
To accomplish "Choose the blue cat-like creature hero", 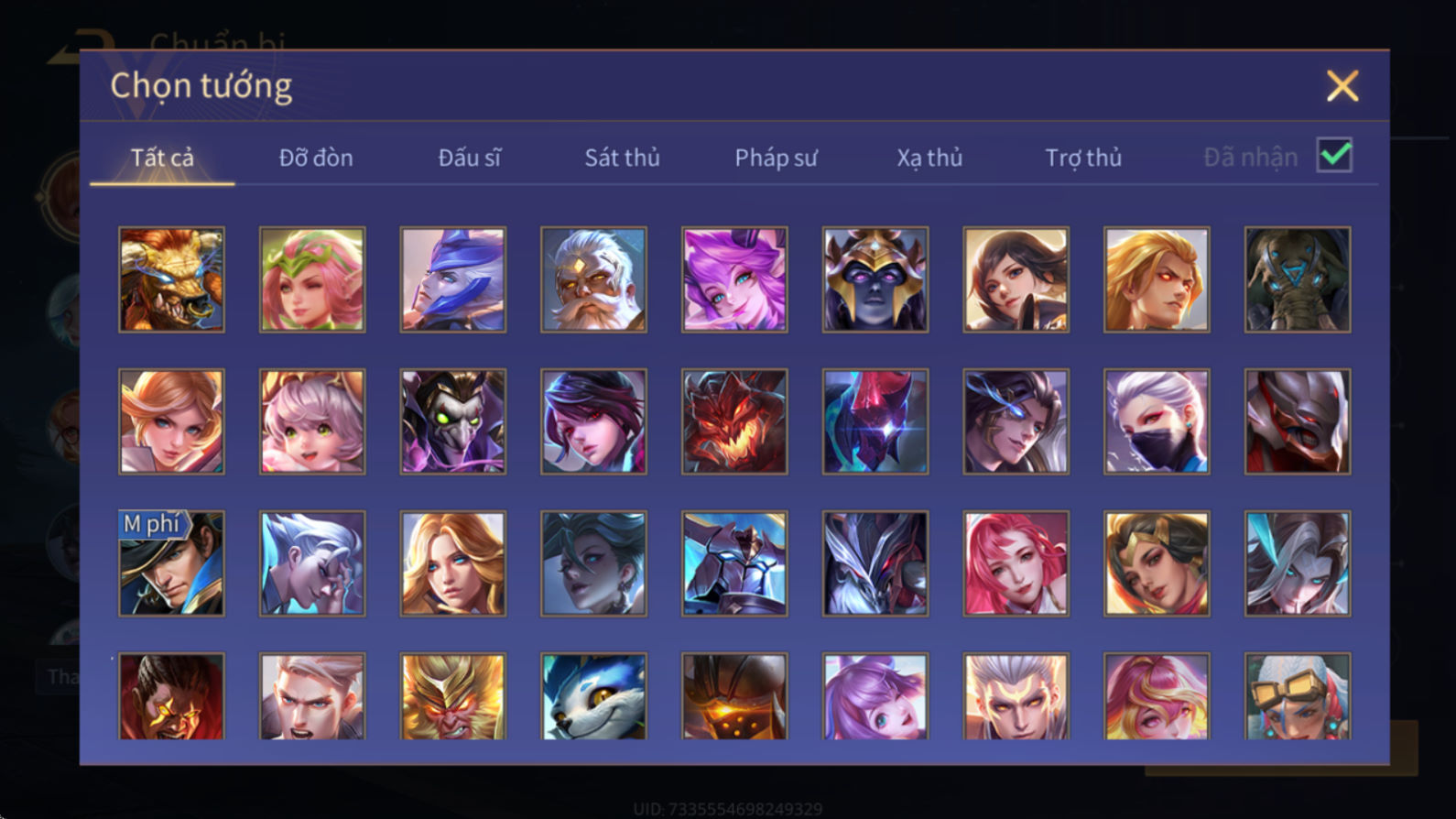I will (x=593, y=696).
